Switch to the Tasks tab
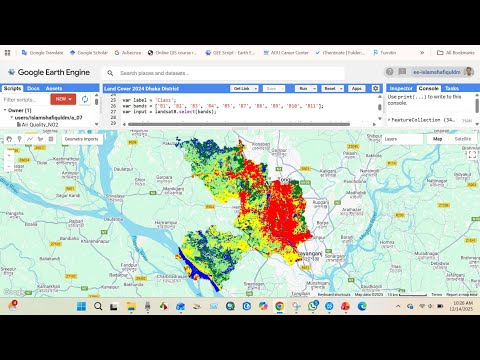Image resolution: width=480 pixels, height=360 pixels. 452,88
